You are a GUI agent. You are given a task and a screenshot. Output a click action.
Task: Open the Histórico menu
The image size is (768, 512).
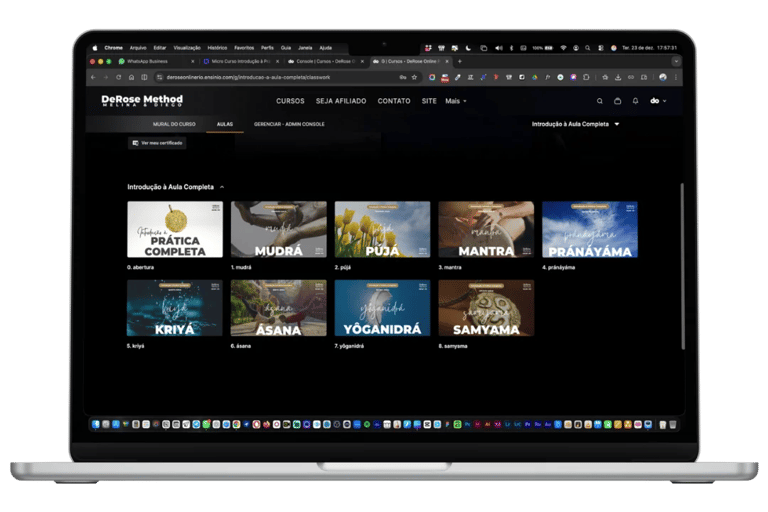(x=217, y=48)
